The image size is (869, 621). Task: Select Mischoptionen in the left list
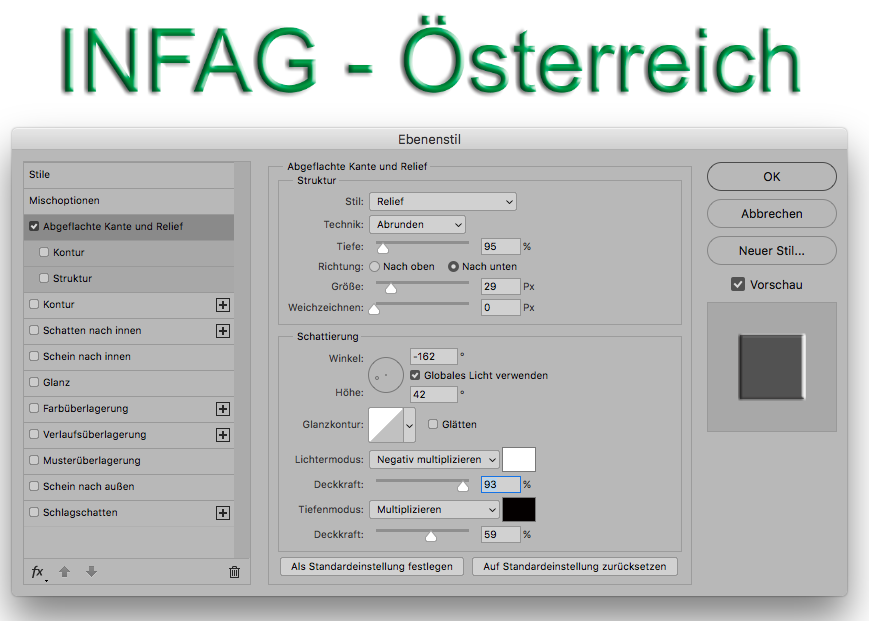129,201
